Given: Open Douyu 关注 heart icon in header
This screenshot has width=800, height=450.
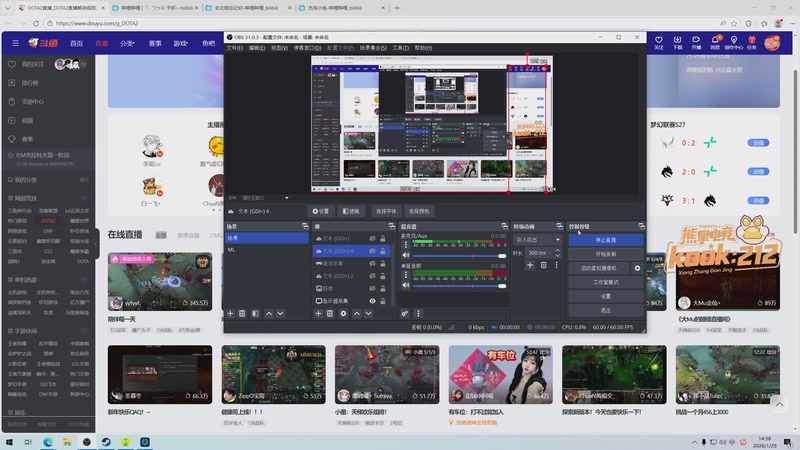Looking at the screenshot, I should point(659,42).
